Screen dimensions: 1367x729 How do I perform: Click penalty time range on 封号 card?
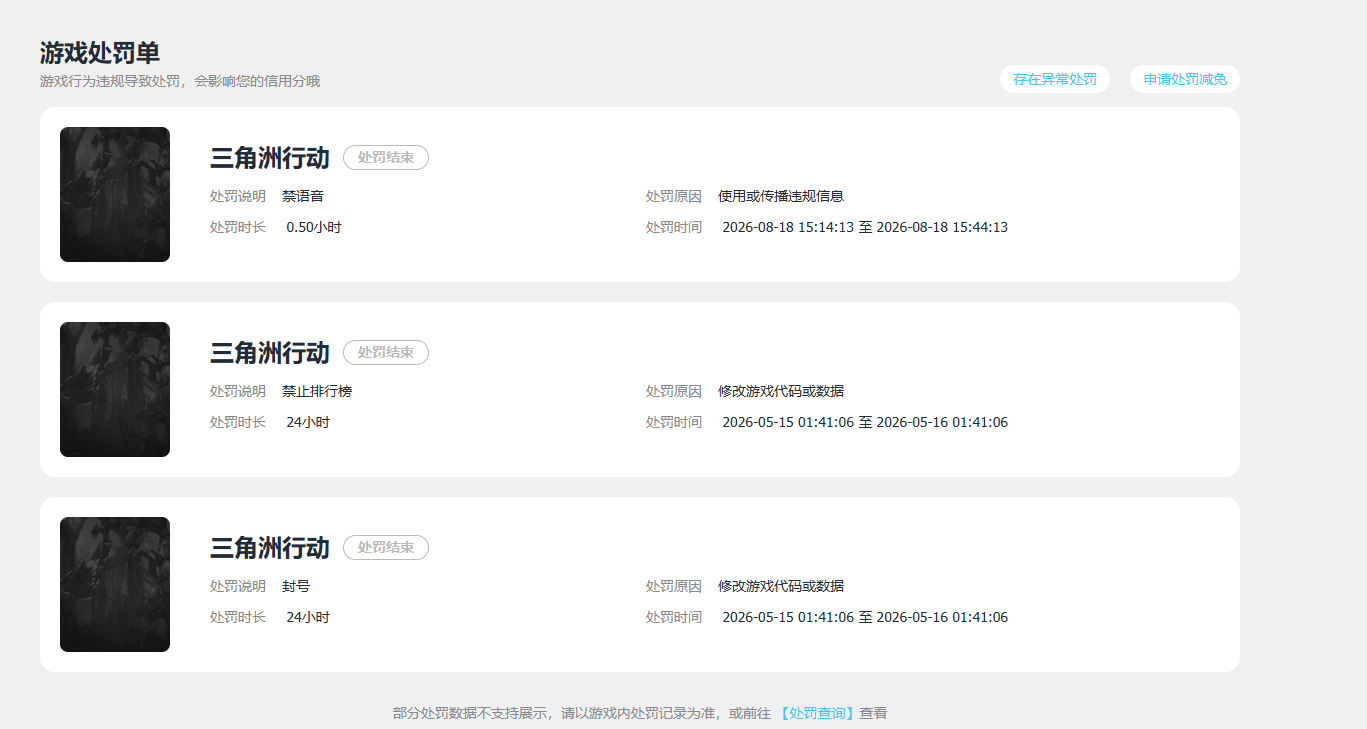coord(865,617)
